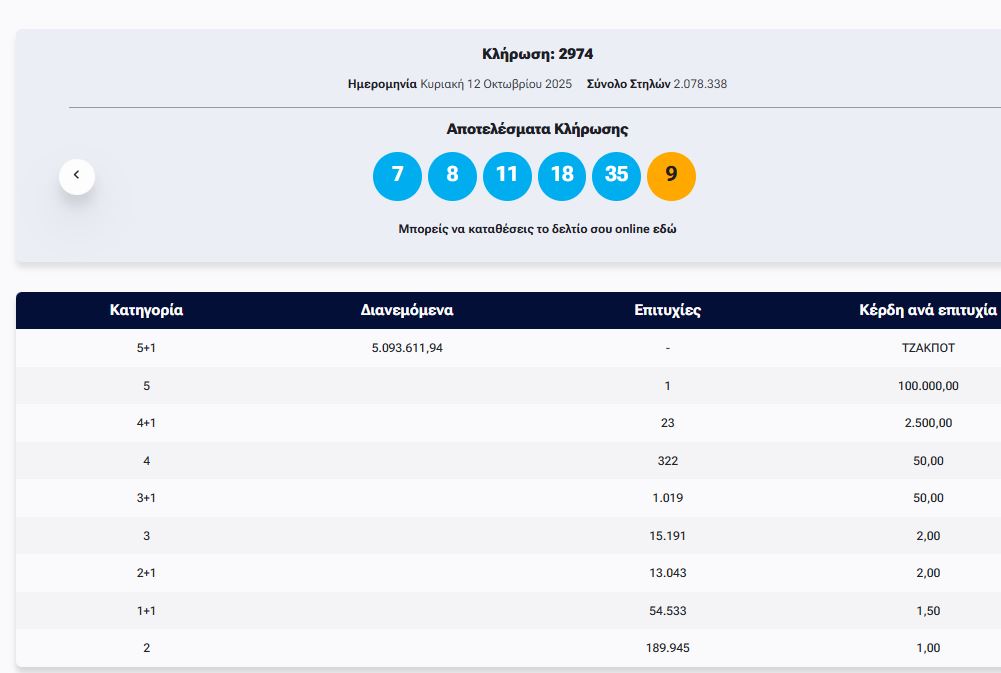The width and height of the screenshot is (1001, 673).
Task: Select the ΤΖΑΚΠΟΤ winnings cell
Action: (927, 348)
